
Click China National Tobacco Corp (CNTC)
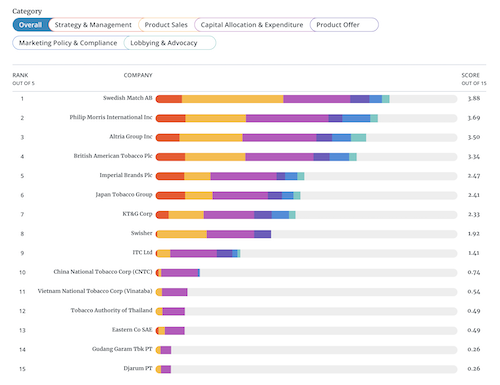point(103,272)
